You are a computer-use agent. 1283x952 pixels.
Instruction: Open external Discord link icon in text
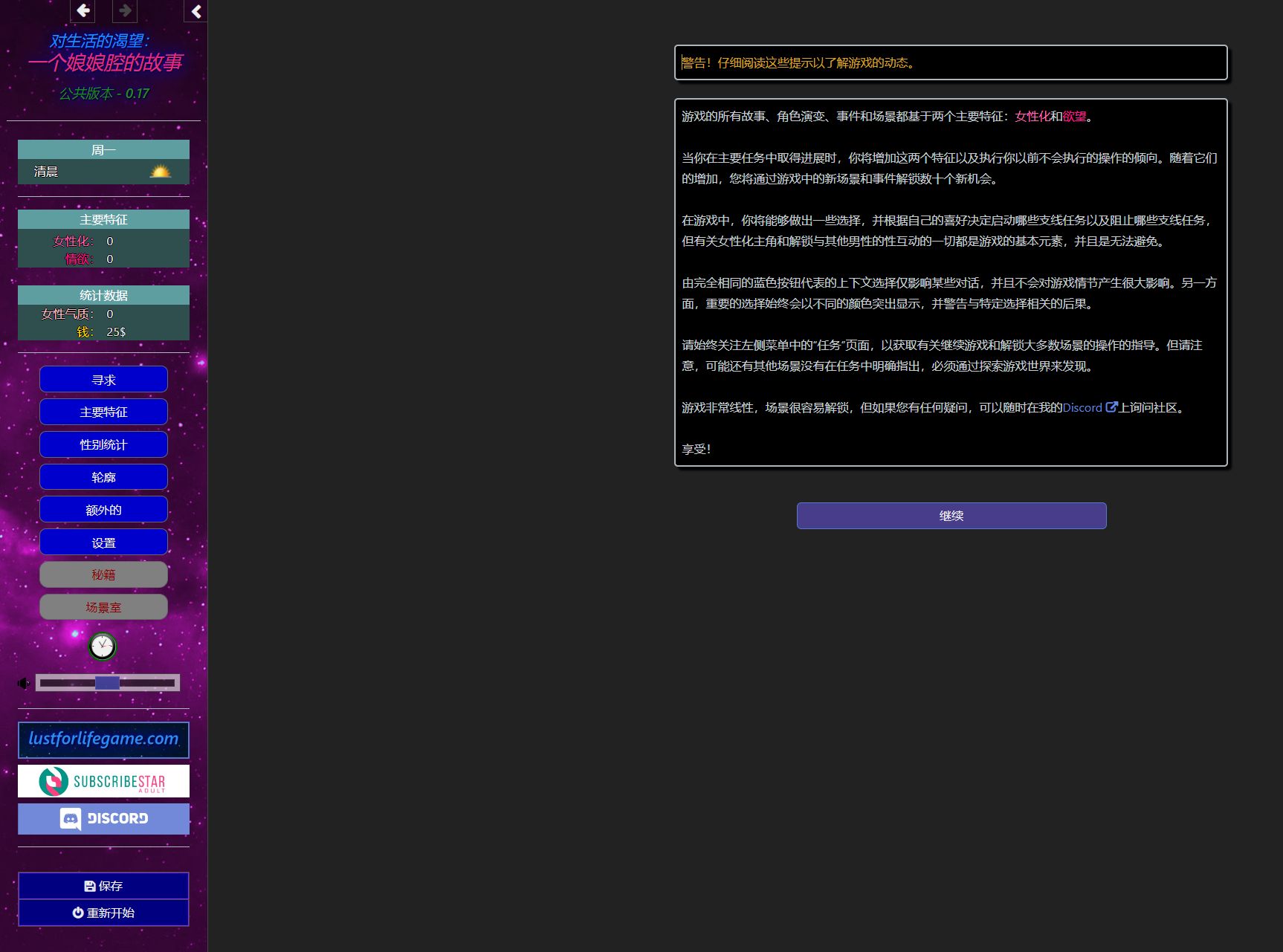[1111, 407]
